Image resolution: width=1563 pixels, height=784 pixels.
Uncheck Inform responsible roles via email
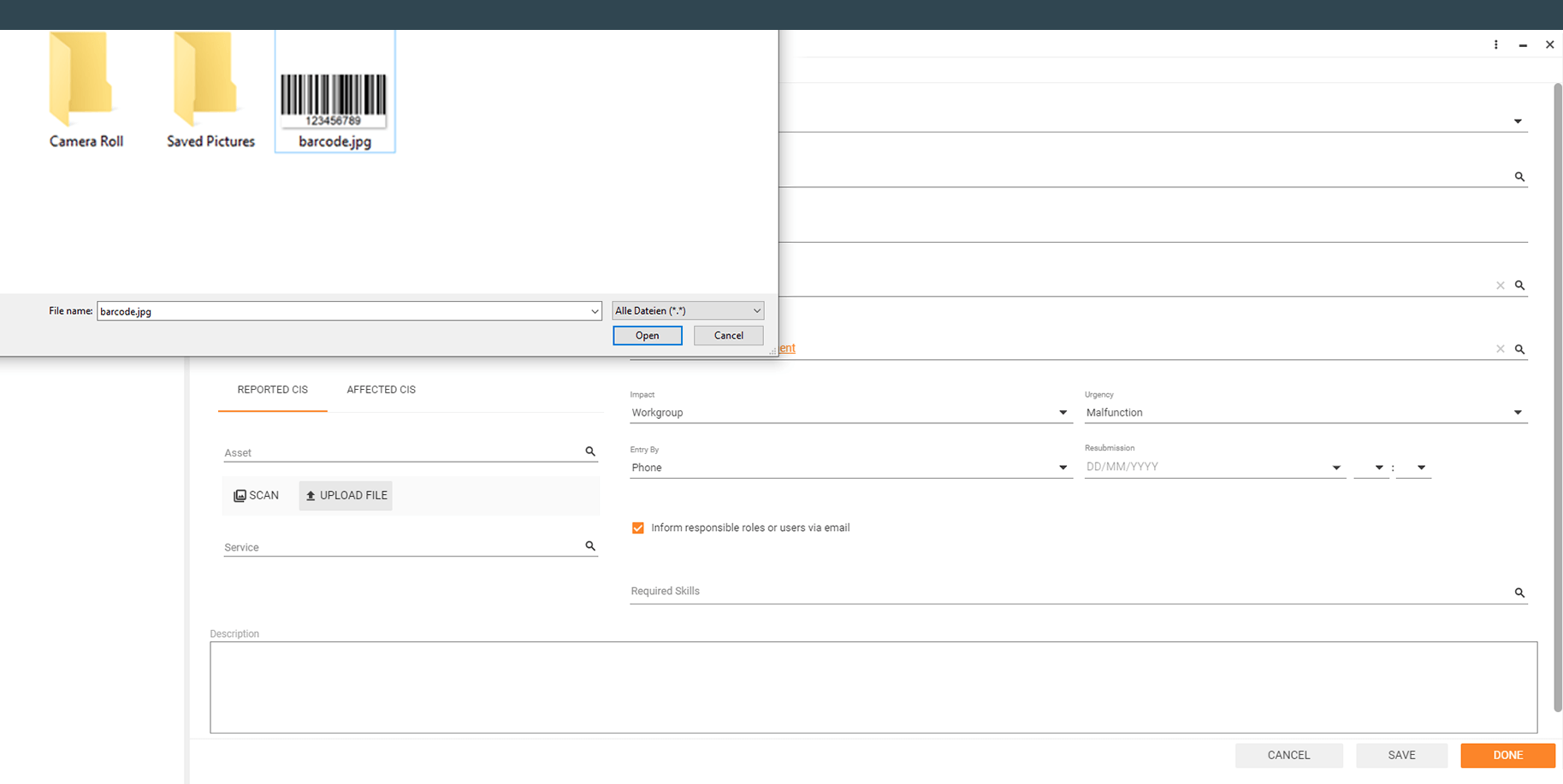tap(637, 528)
